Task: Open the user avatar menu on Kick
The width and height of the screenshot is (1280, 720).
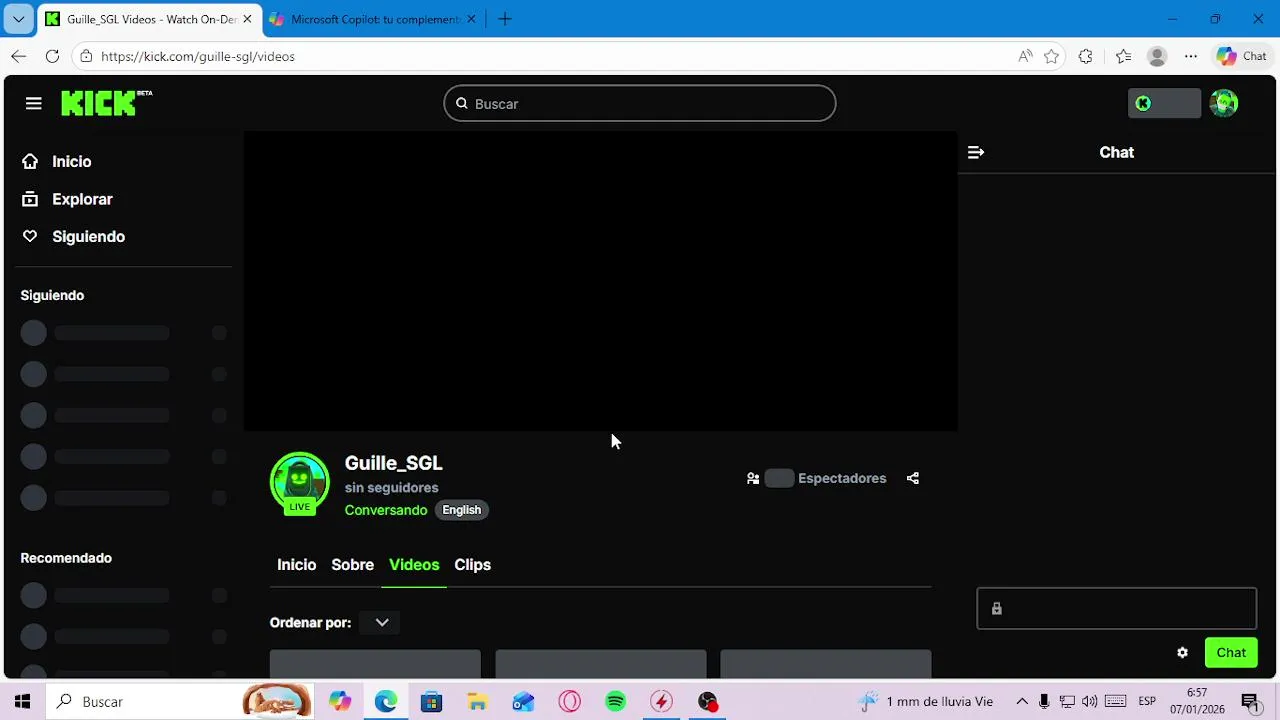Action: 1224,103
